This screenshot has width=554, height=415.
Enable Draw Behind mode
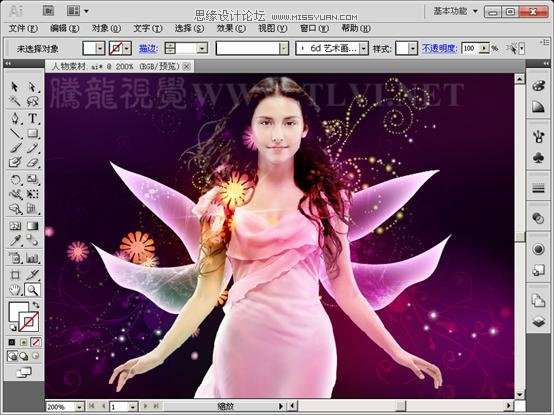[x=24, y=356]
